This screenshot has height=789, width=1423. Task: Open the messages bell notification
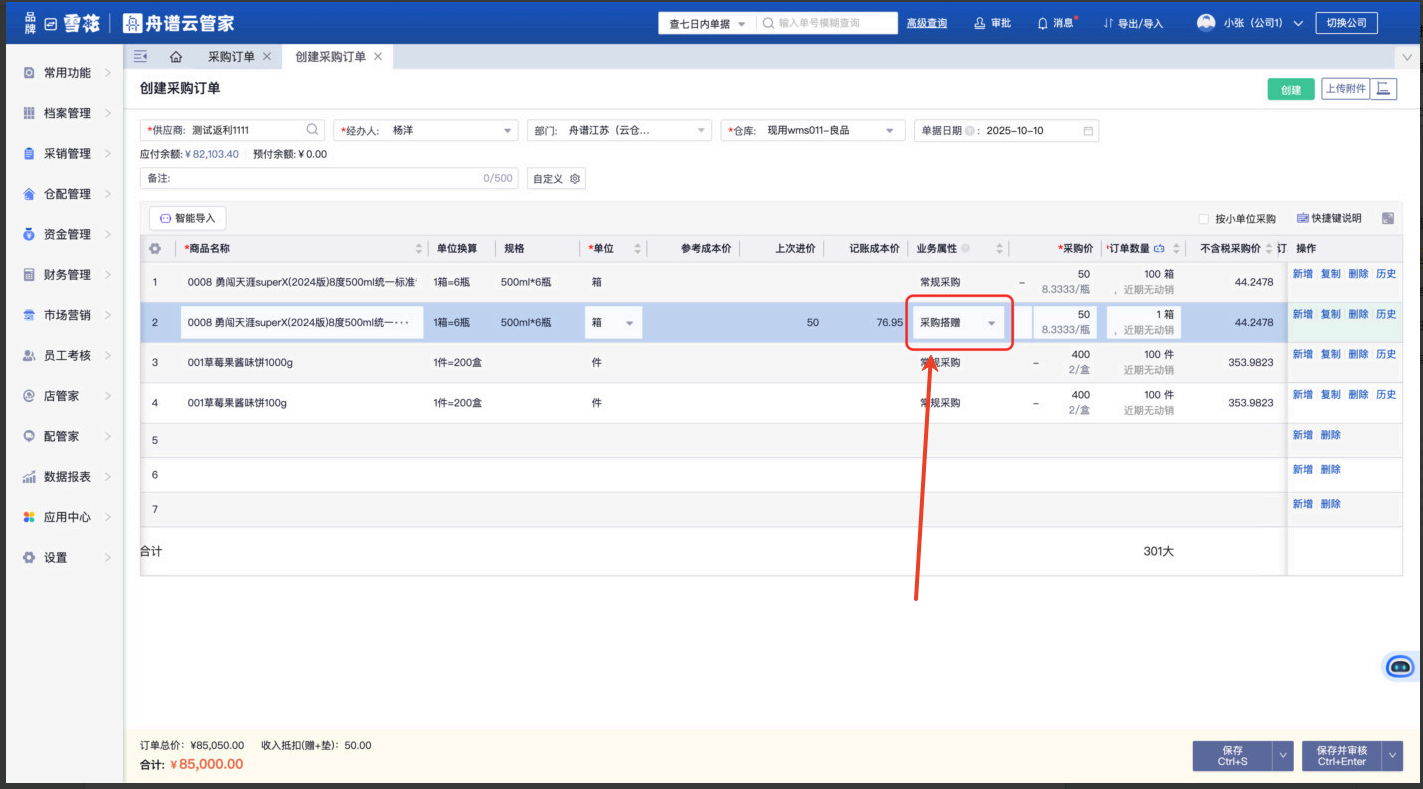[x=1056, y=23]
